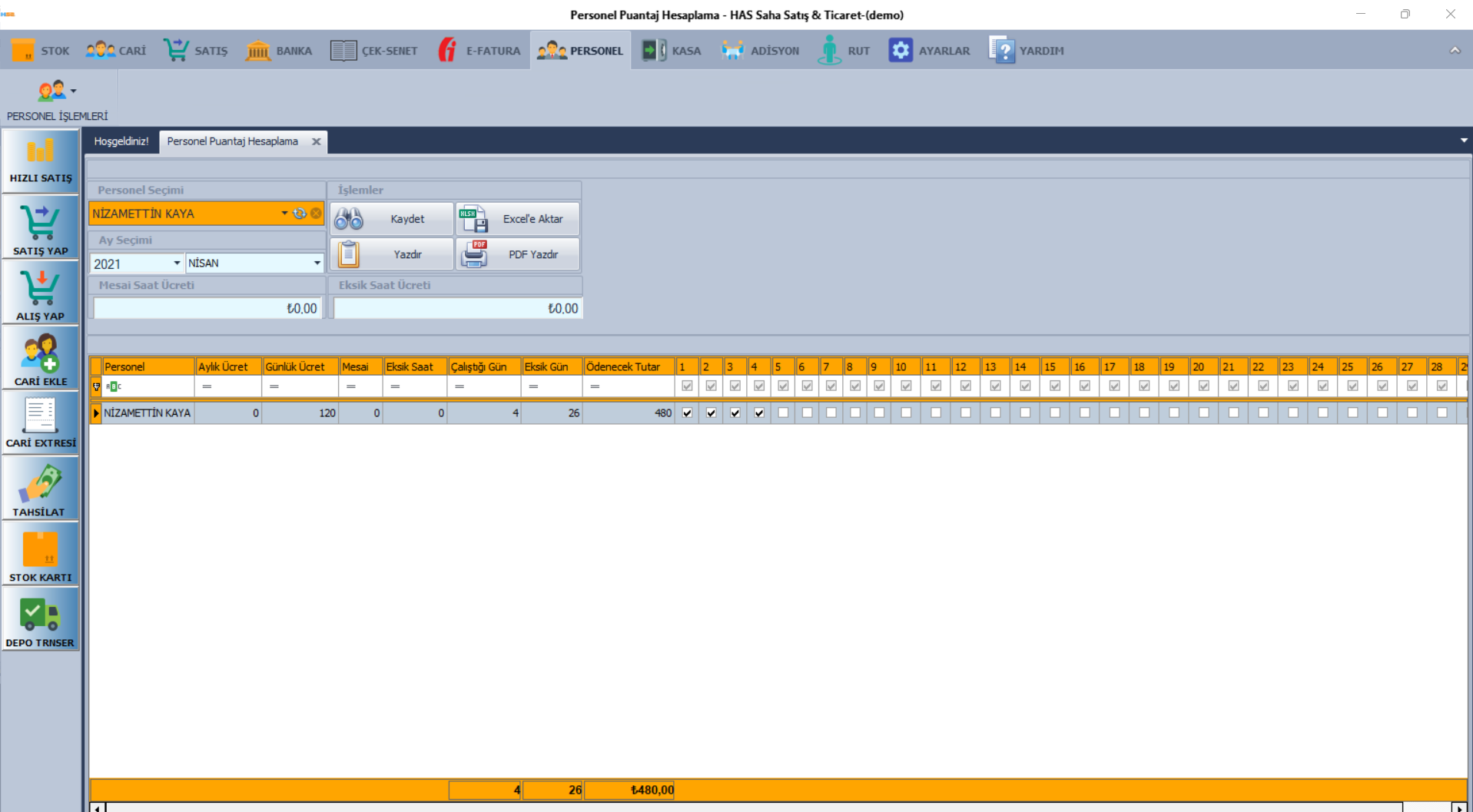Image resolution: width=1473 pixels, height=812 pixels.
Task: Click the AYARLAR gear icon
Action: (x=901, y=51)
